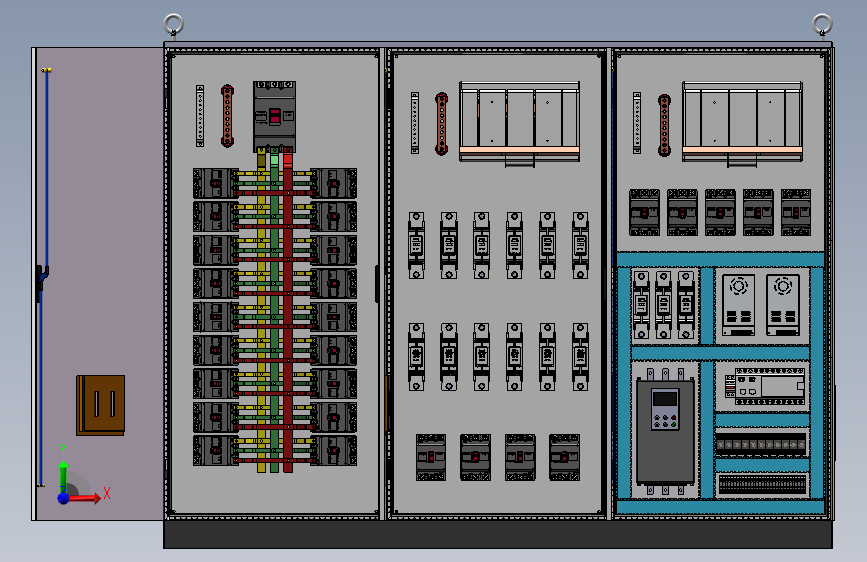Screen dimensions: 867x562
Task: Pick the white neutral terminal bar in the left panel
Action: (200, 116)
